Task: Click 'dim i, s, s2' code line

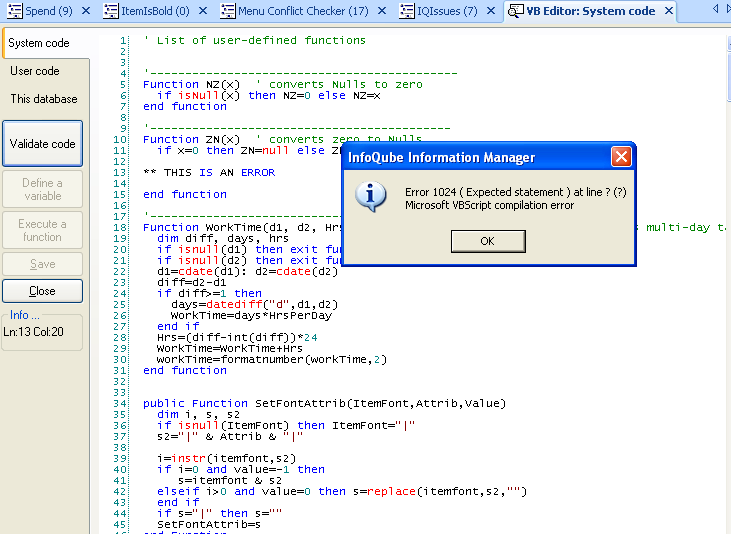Action: pyautogui.click(x=199, y=415)
